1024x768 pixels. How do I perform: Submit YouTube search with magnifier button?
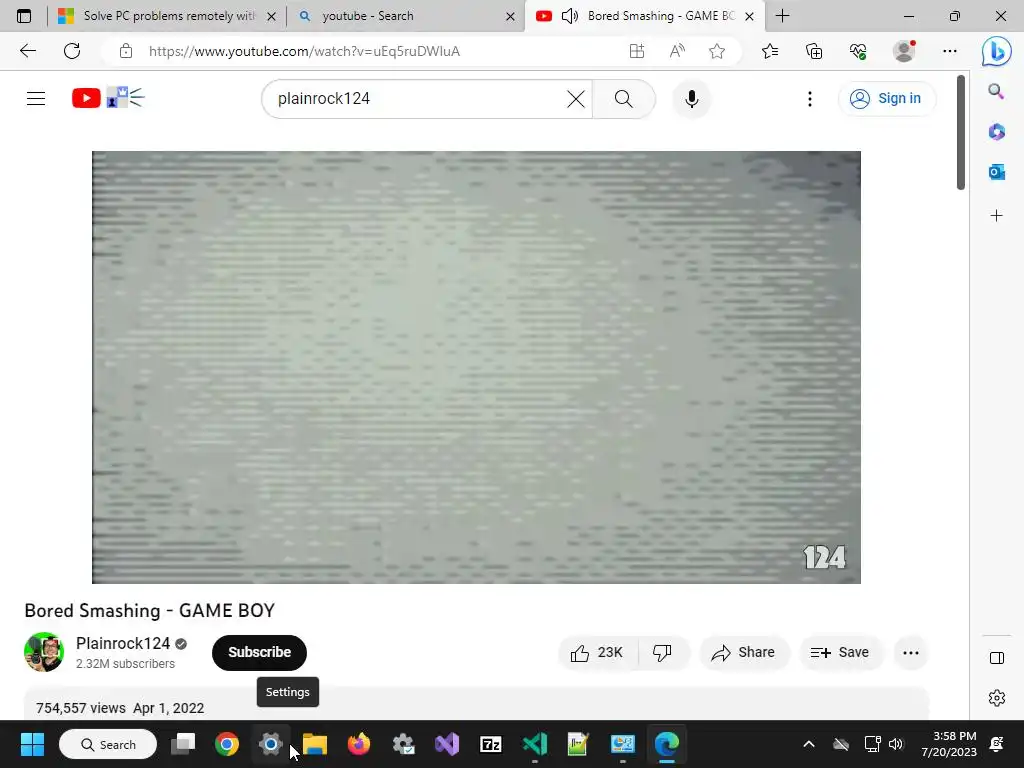tap(624, 99)
